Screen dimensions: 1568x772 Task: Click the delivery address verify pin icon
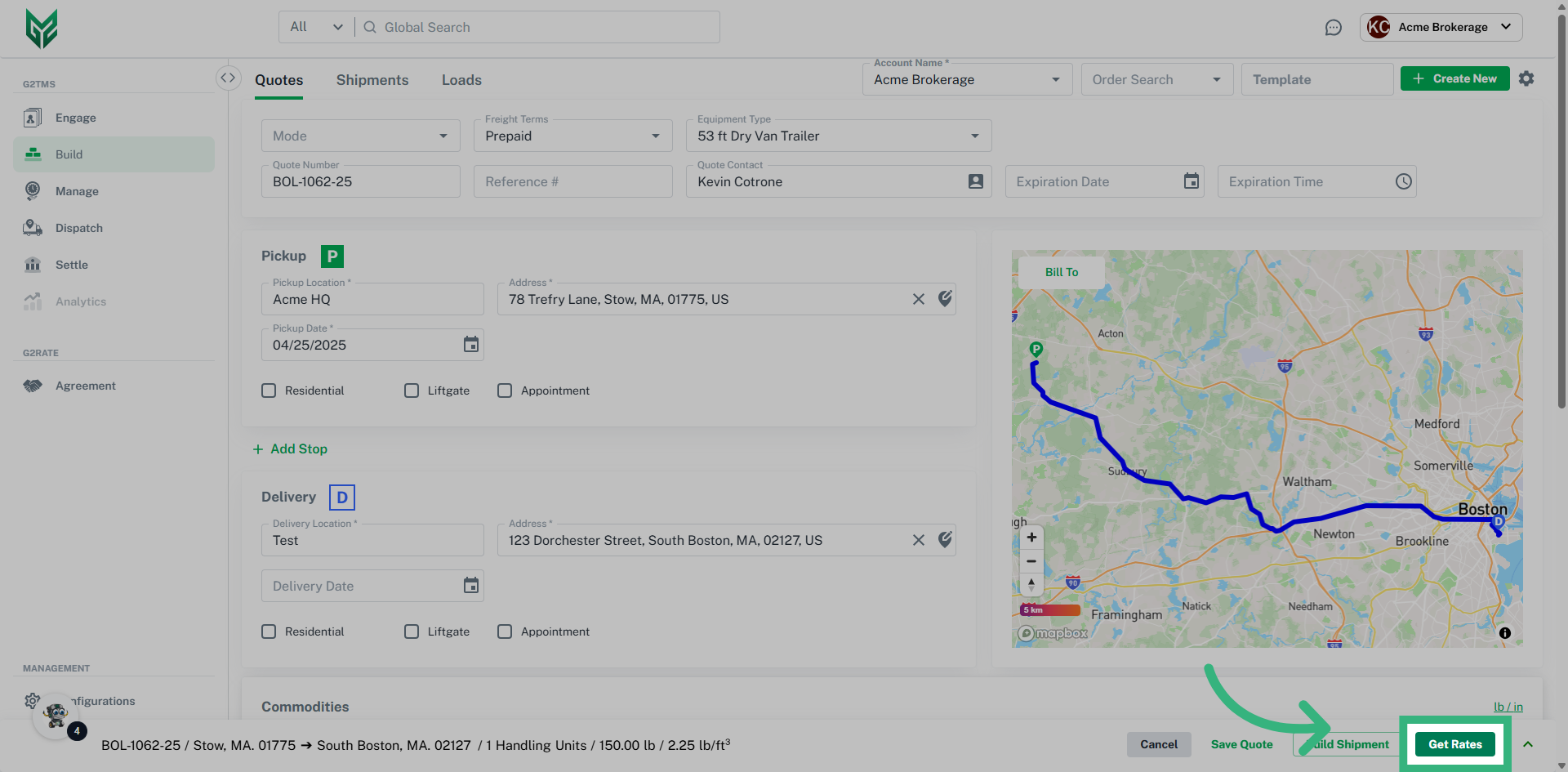click(945, 540)
